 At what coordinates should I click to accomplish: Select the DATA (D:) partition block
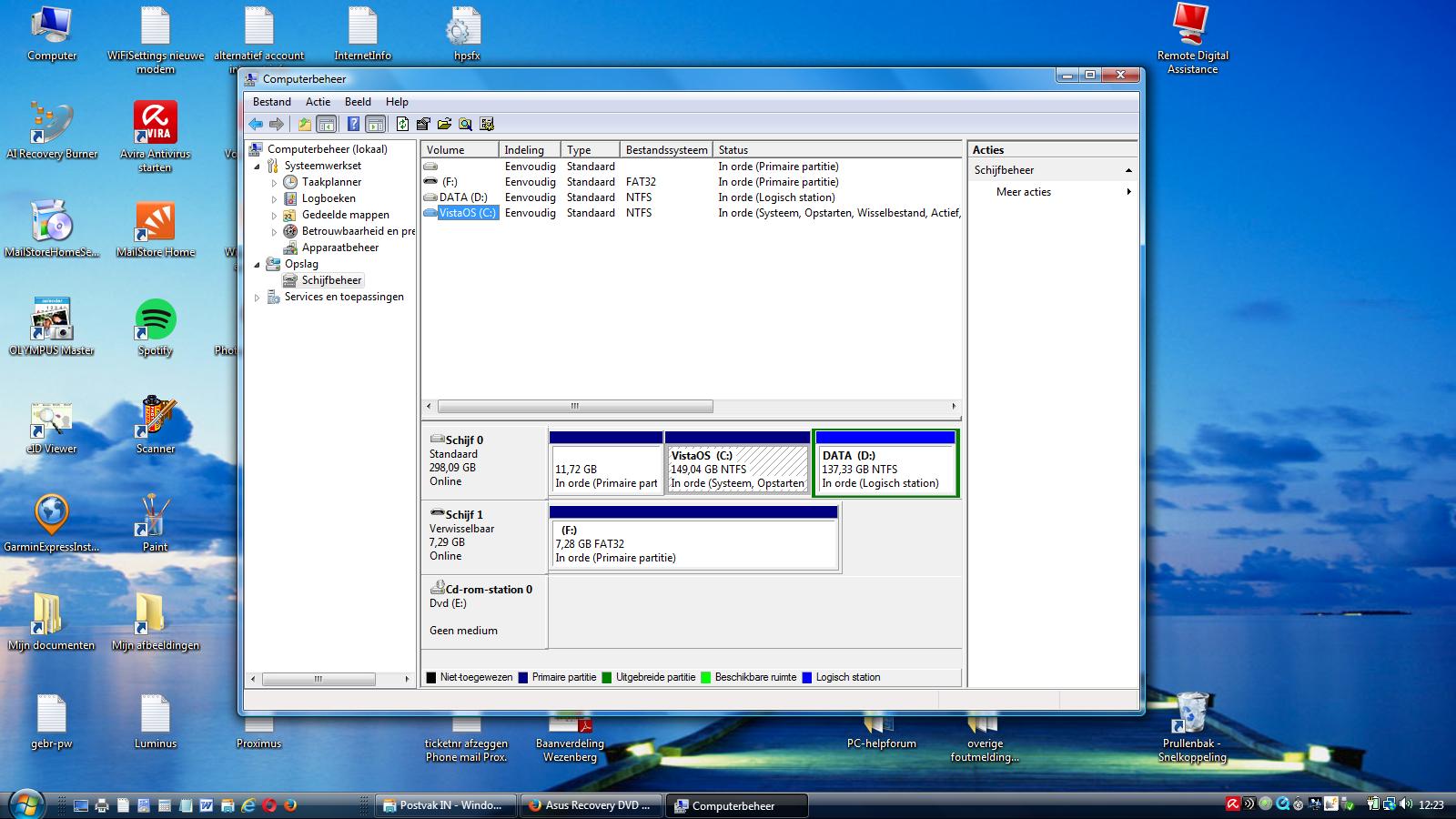point(885,469)
